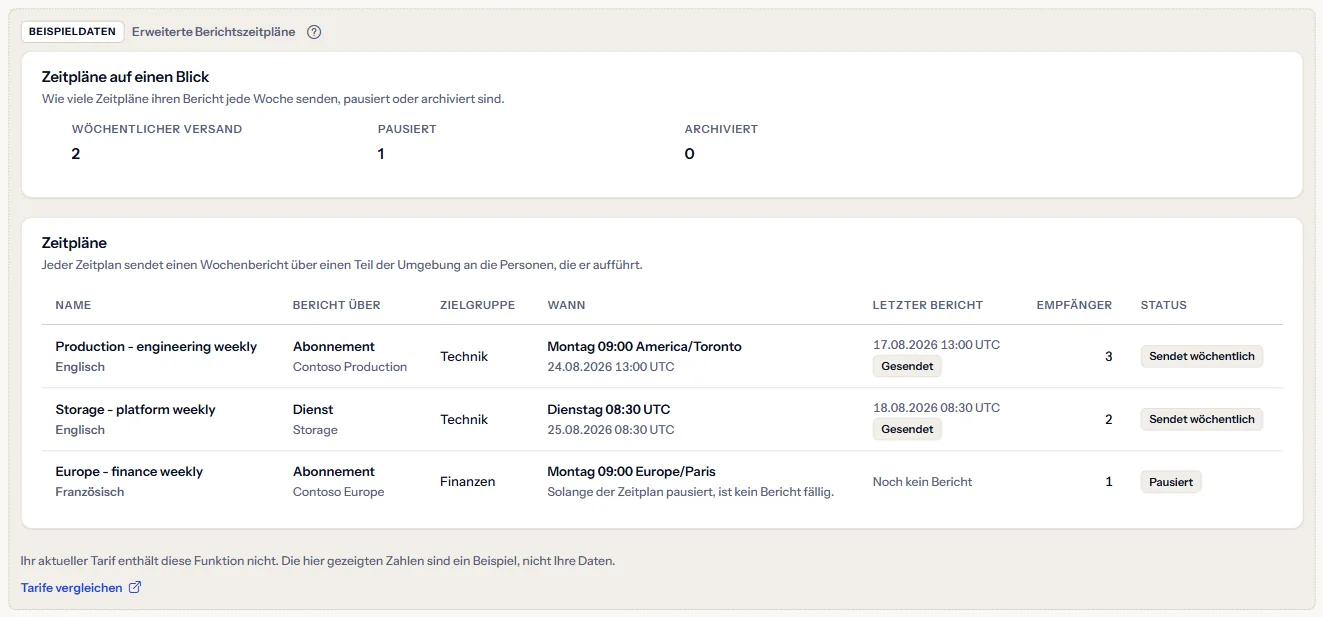Screen dimensions: 1323x617
Task: Click the STATUS column header
Action: pos(1164,305)
